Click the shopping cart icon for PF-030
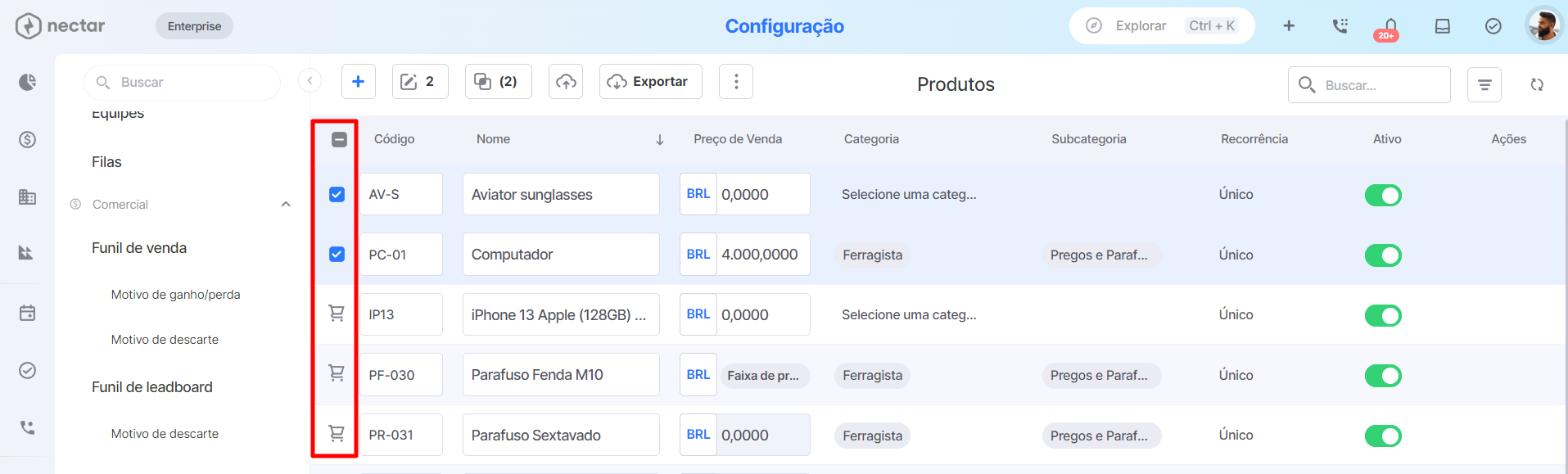 [337, 373]
